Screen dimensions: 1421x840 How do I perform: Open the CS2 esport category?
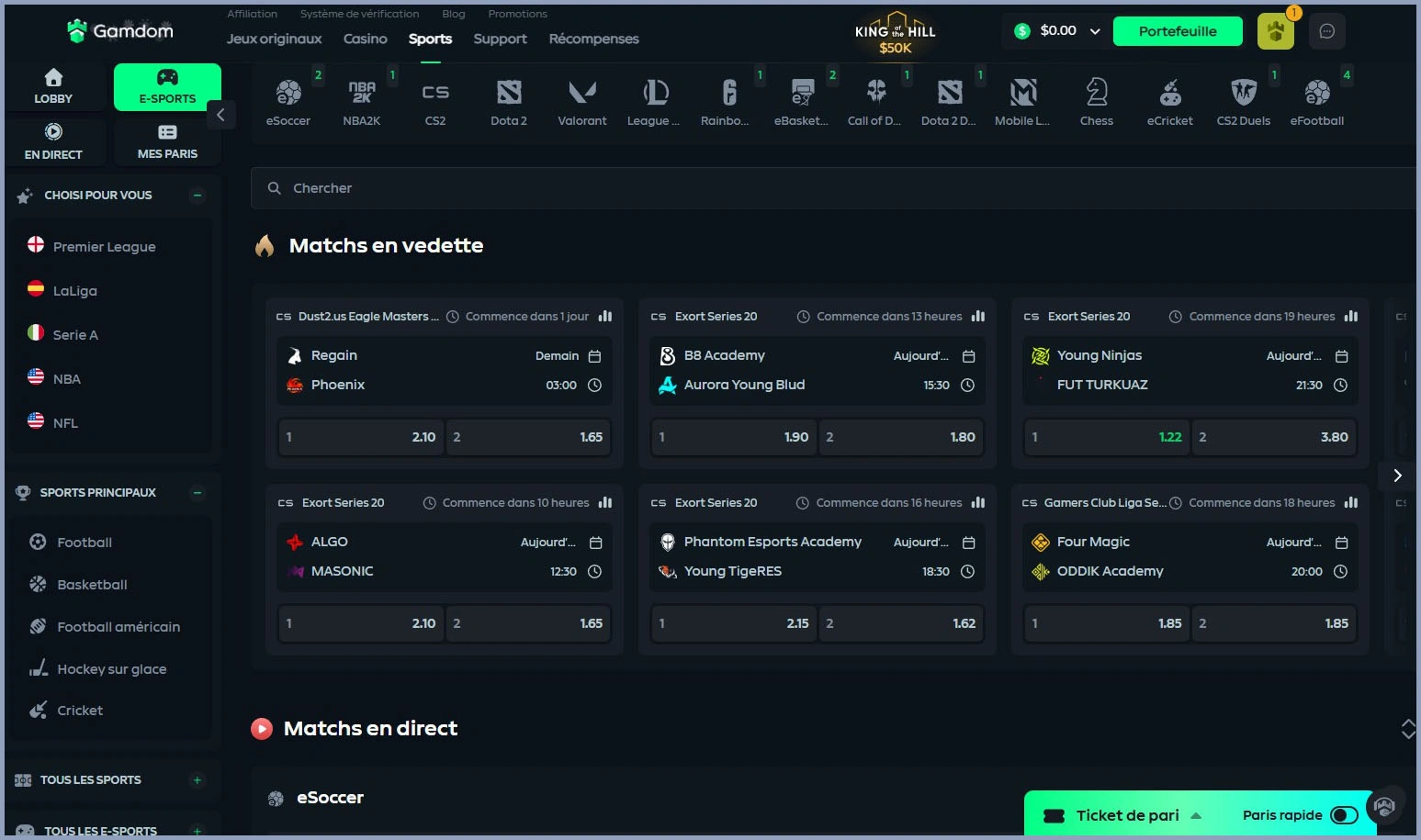(435, 93)
